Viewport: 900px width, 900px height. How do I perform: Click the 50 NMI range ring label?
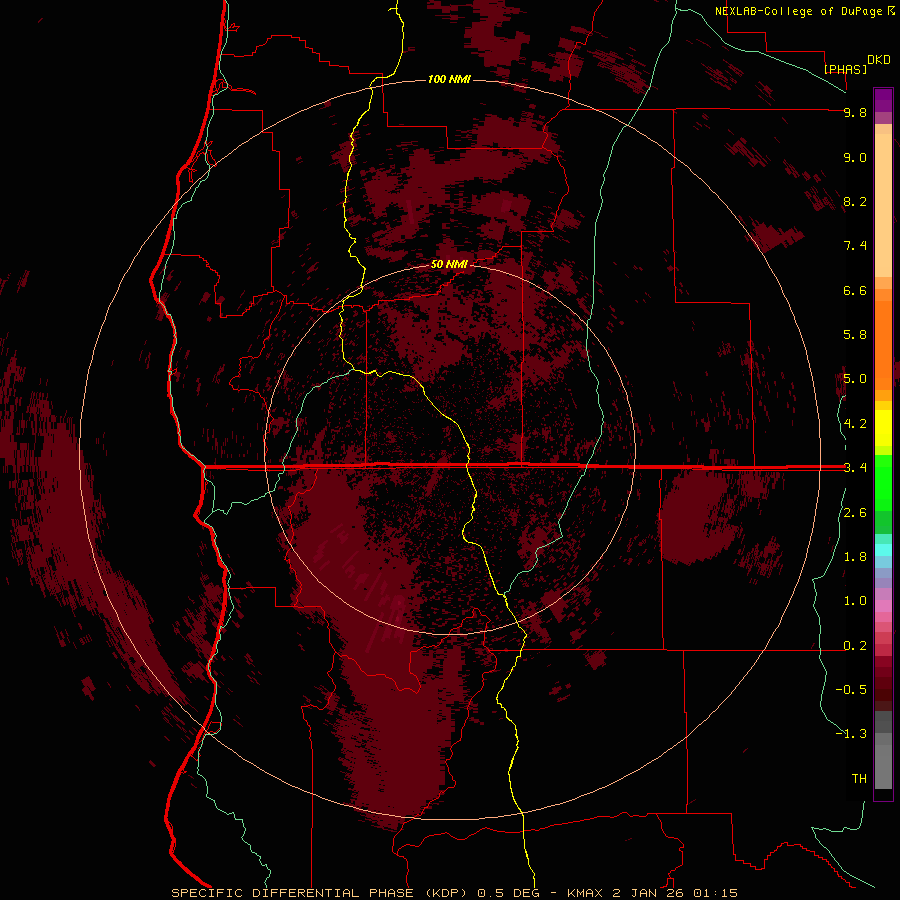coord(449,264)
